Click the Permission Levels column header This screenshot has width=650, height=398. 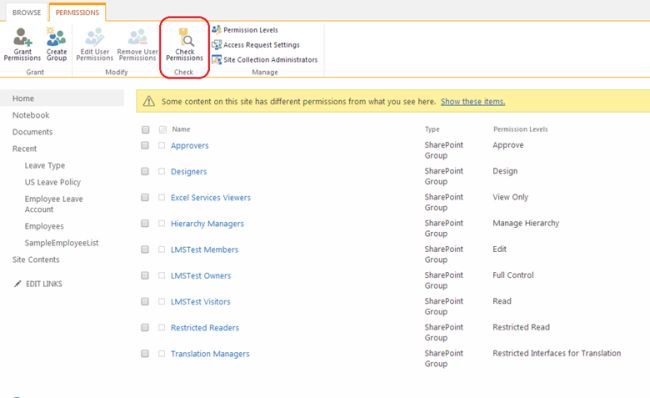520,129
